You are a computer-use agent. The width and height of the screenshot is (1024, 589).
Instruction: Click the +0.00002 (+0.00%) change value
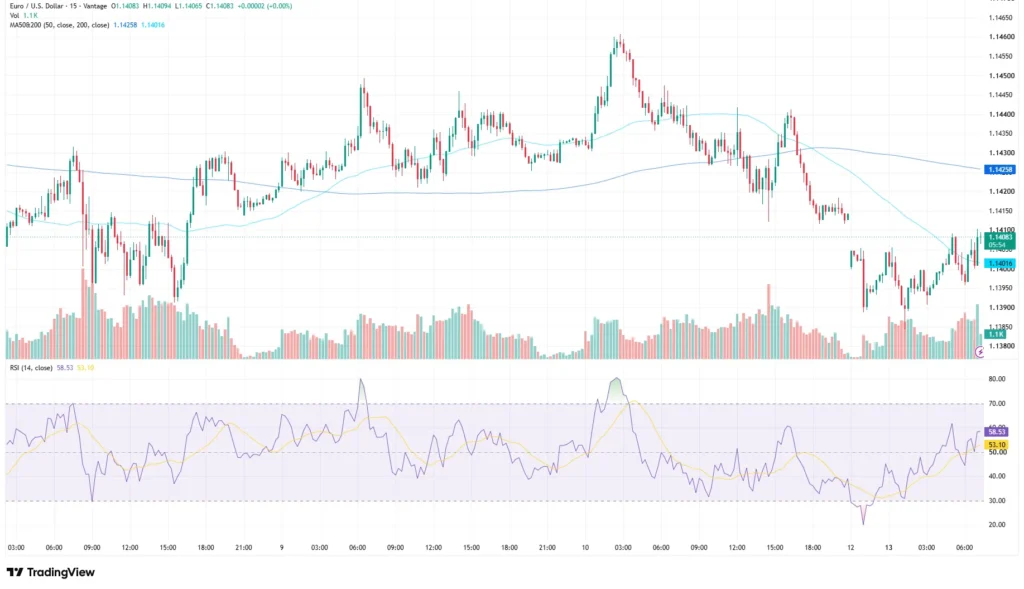pos(264,6)
